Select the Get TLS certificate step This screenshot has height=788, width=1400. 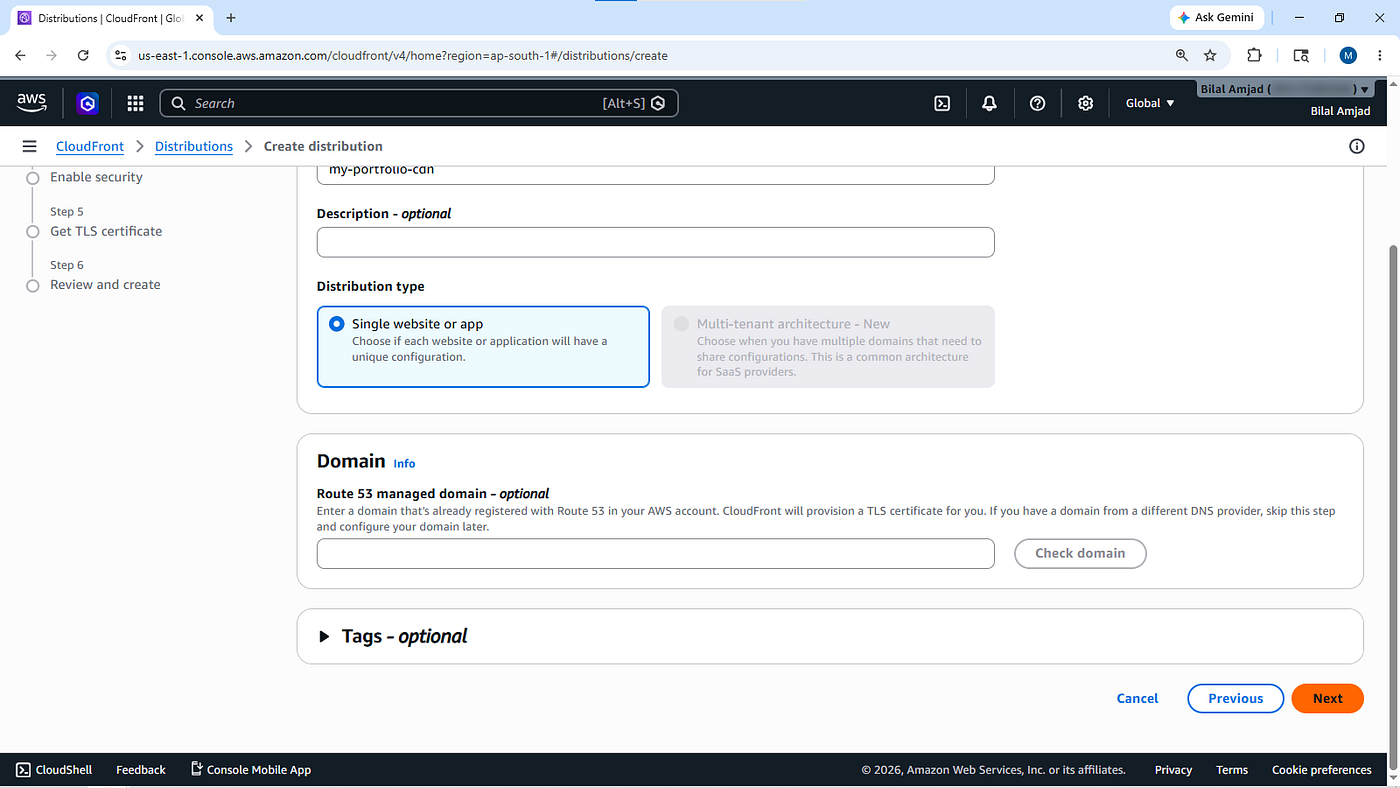point(106,231)
